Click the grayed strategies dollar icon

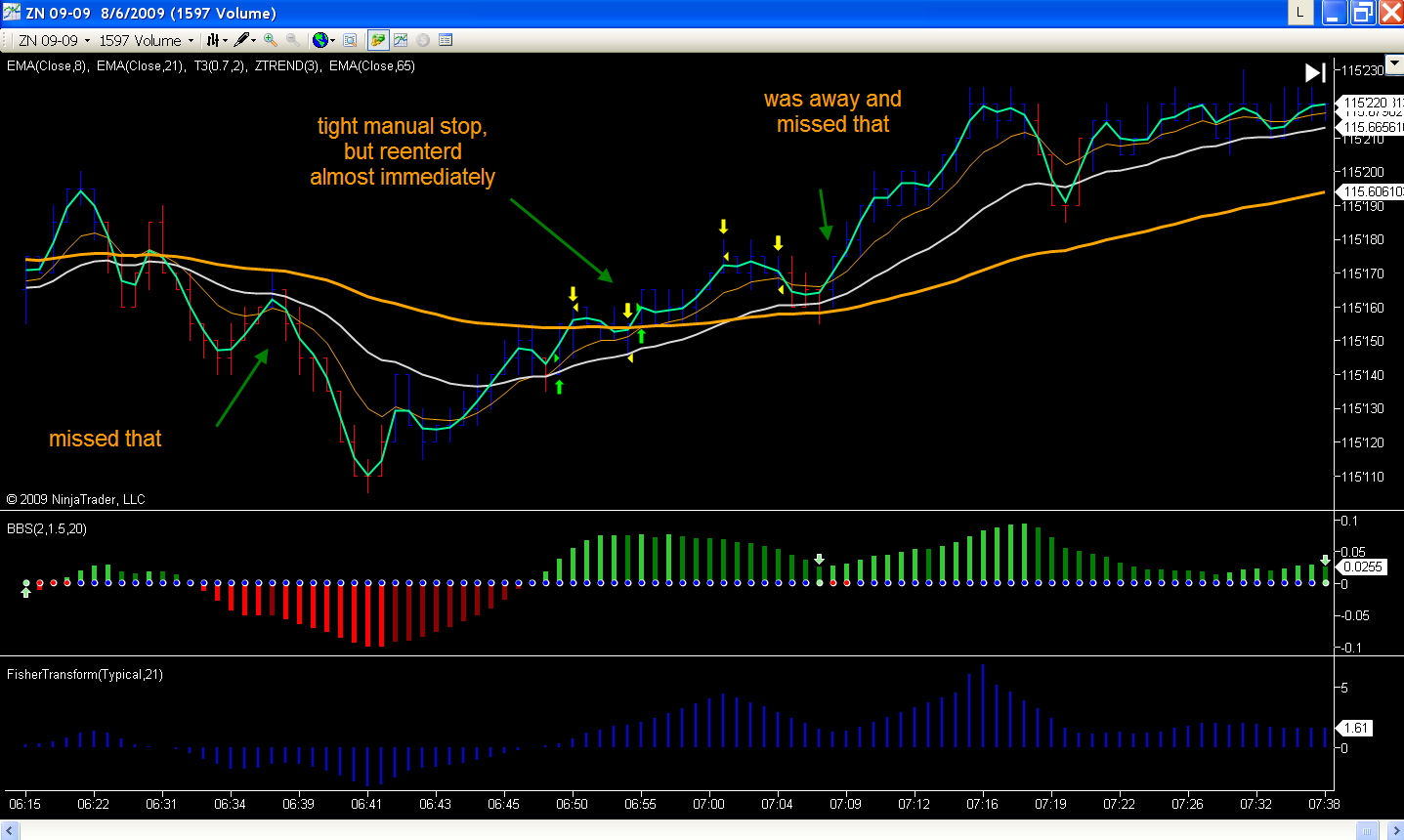[423, 40]
